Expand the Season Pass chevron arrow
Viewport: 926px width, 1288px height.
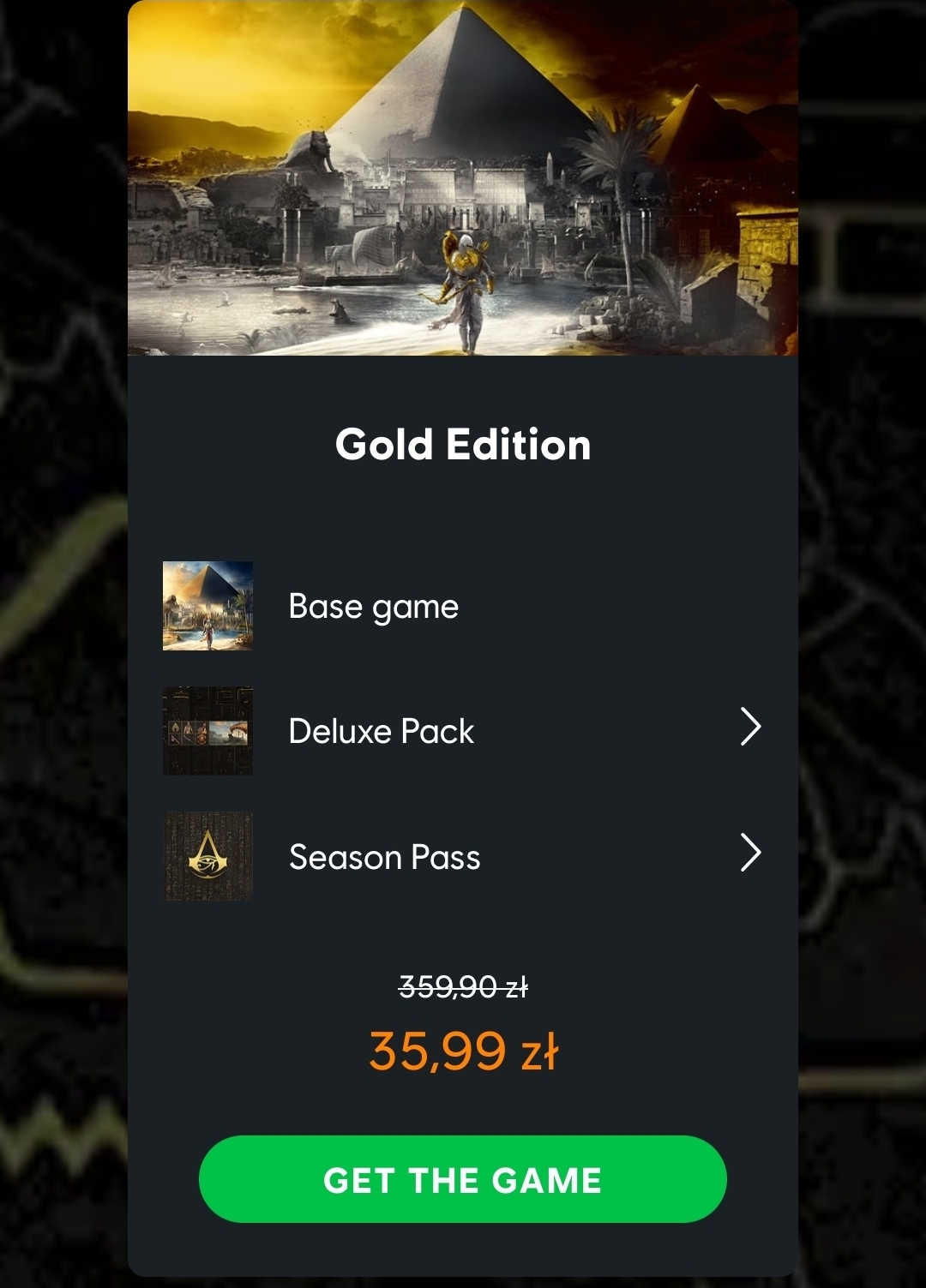750,853
